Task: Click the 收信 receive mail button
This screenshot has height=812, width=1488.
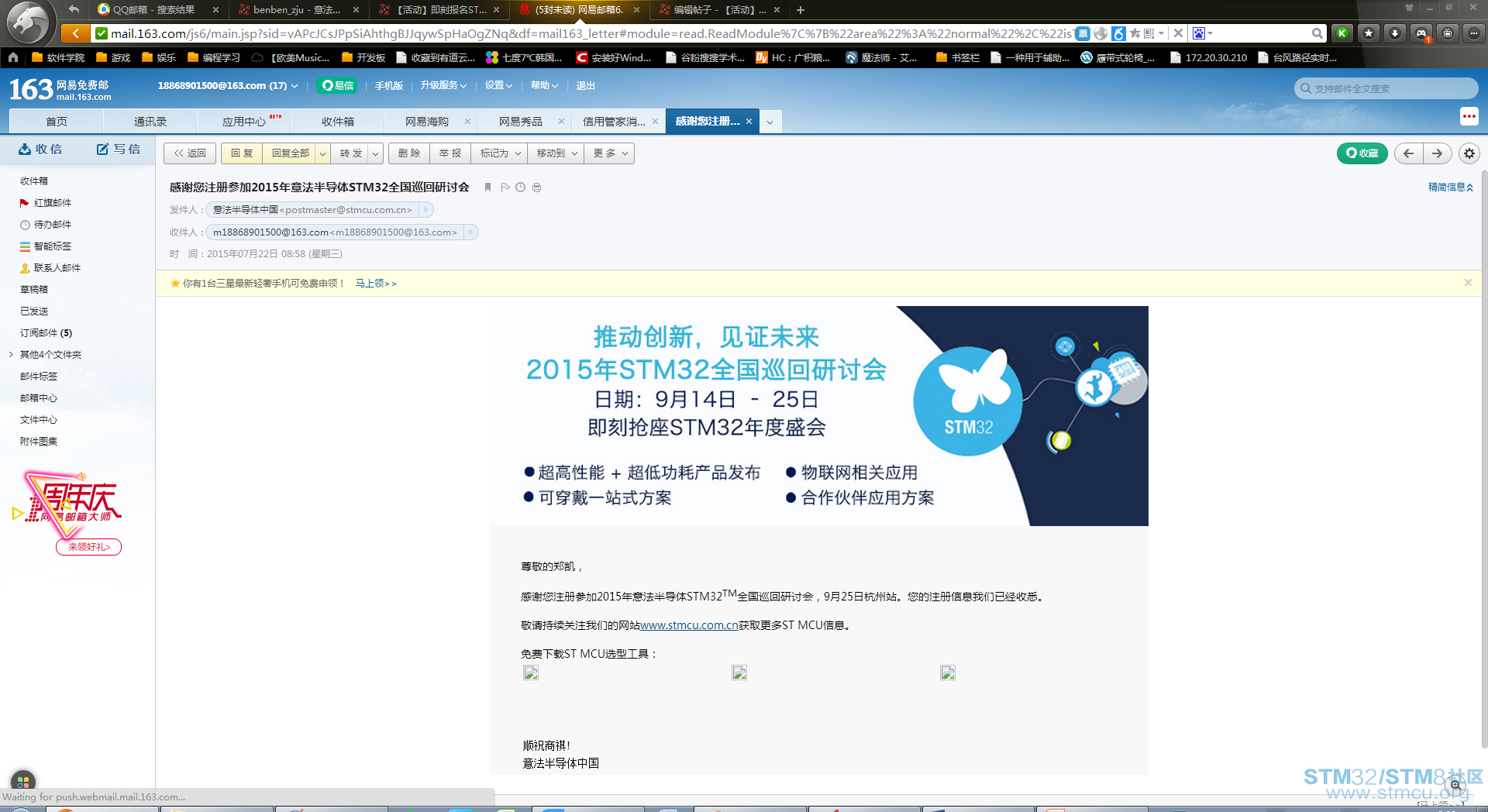Action: 40,150
